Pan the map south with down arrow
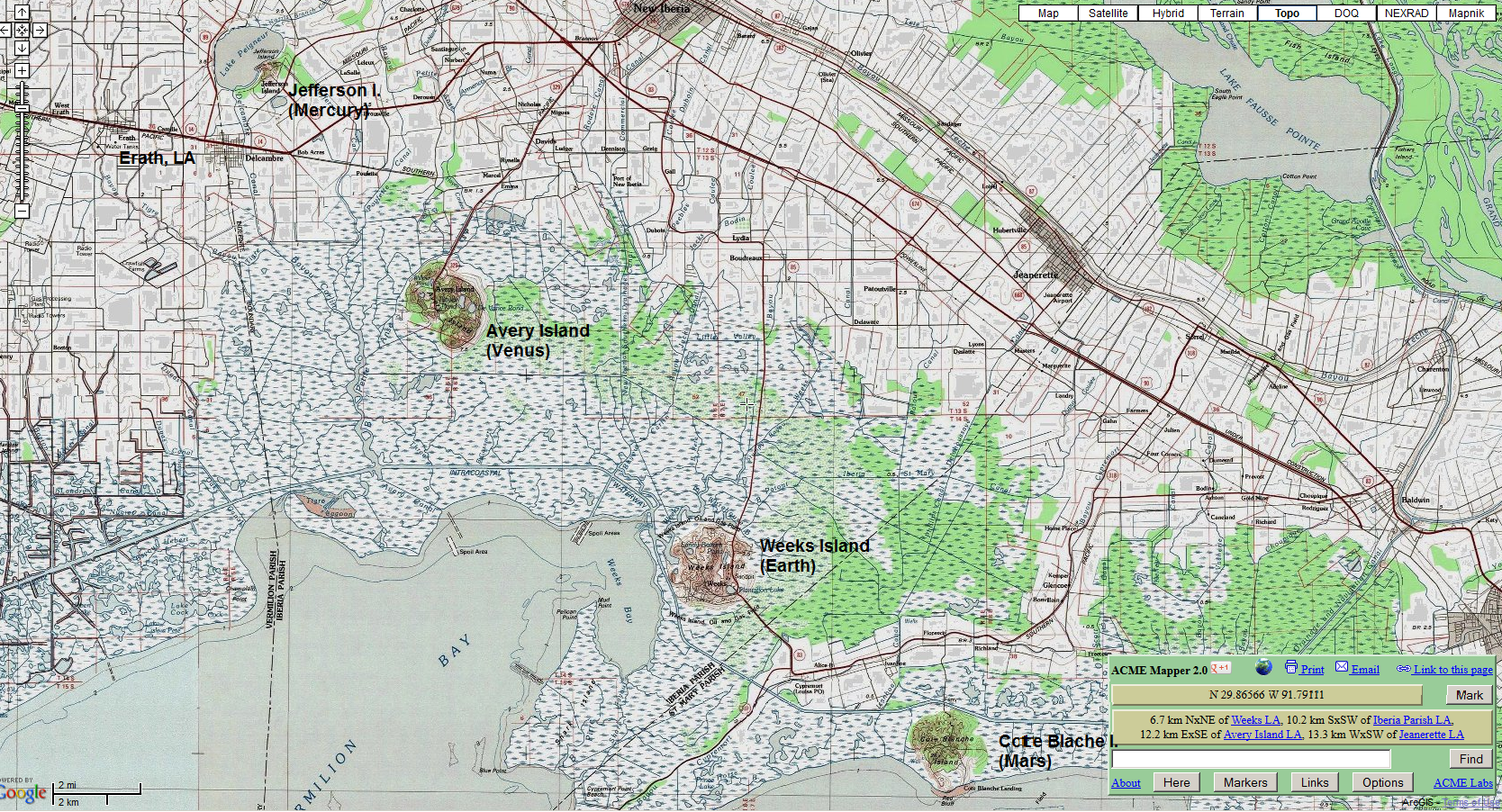This screenshot has height=812, width=1502. [x=22, y=48]
